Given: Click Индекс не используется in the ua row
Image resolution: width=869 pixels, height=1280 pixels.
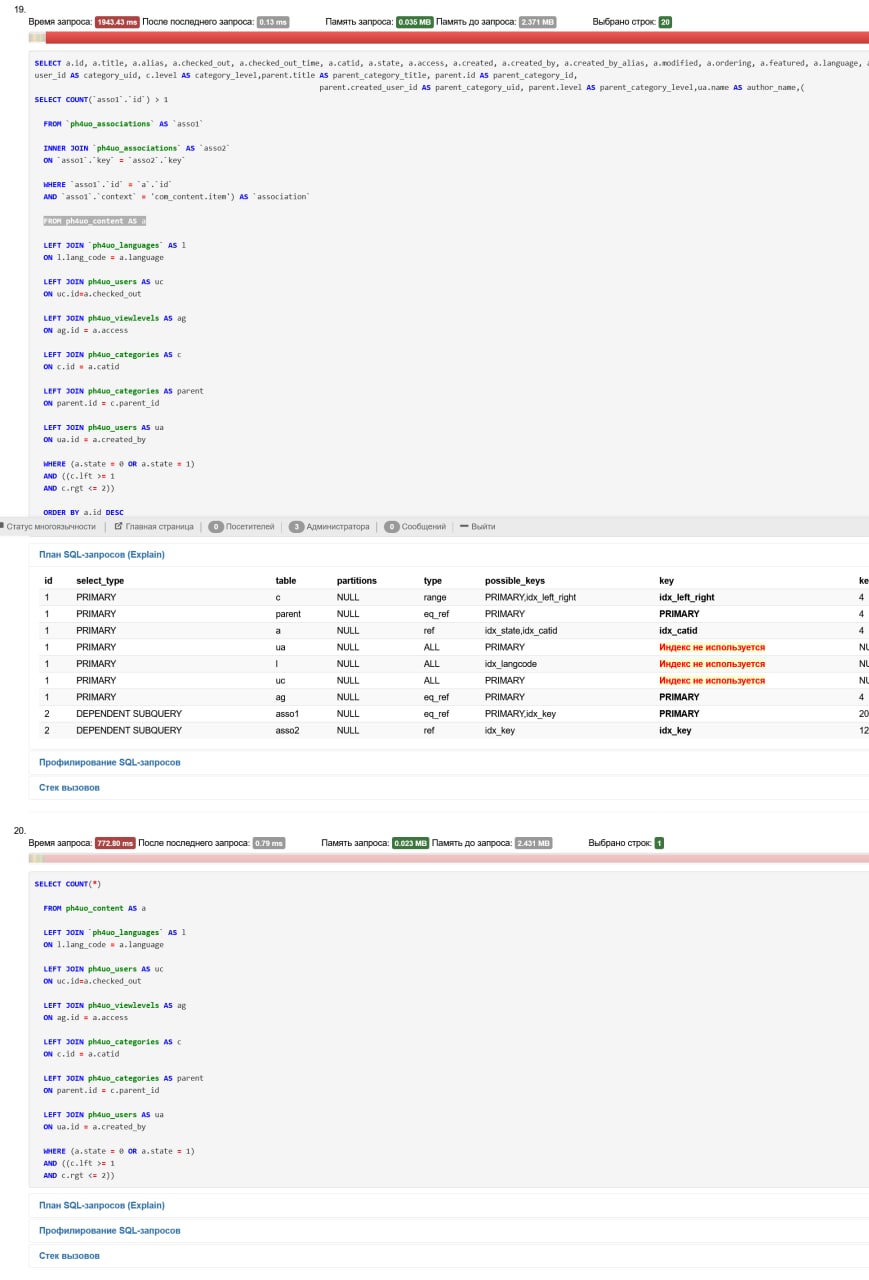Looking at the screenshot, I should (x=712, y=647).
